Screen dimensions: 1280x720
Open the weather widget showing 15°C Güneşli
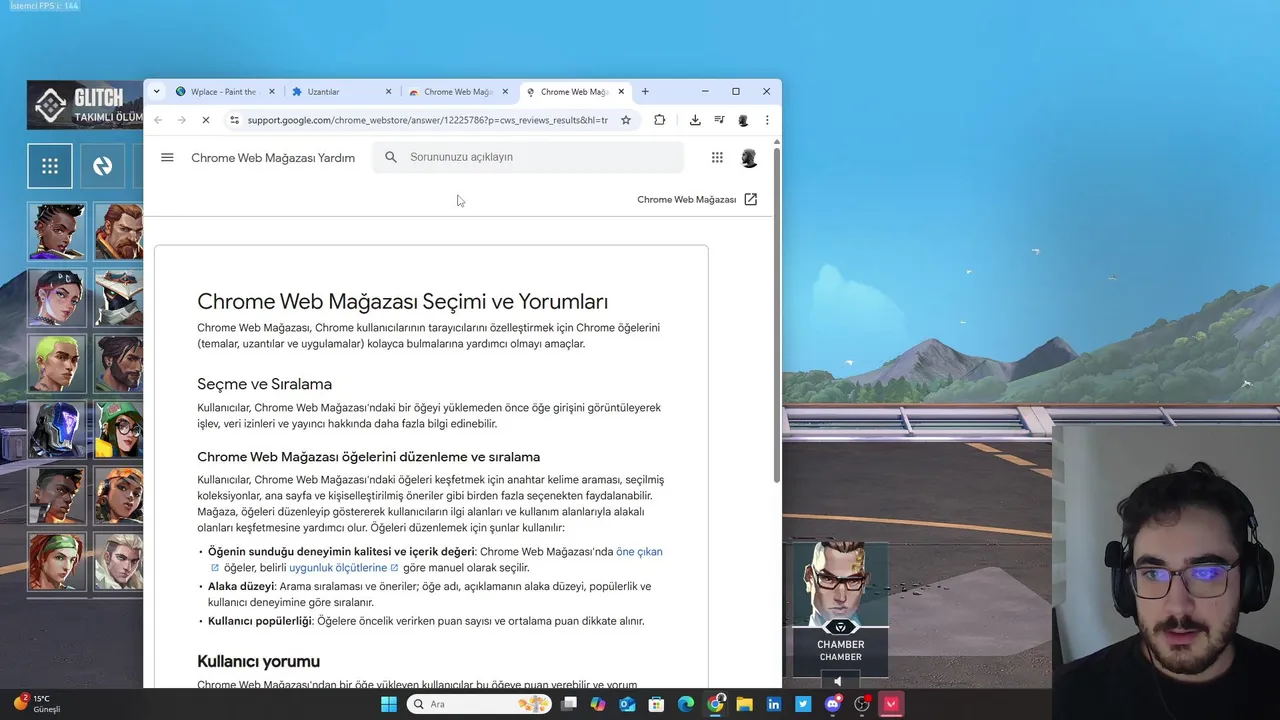click(x=37, y=704)
